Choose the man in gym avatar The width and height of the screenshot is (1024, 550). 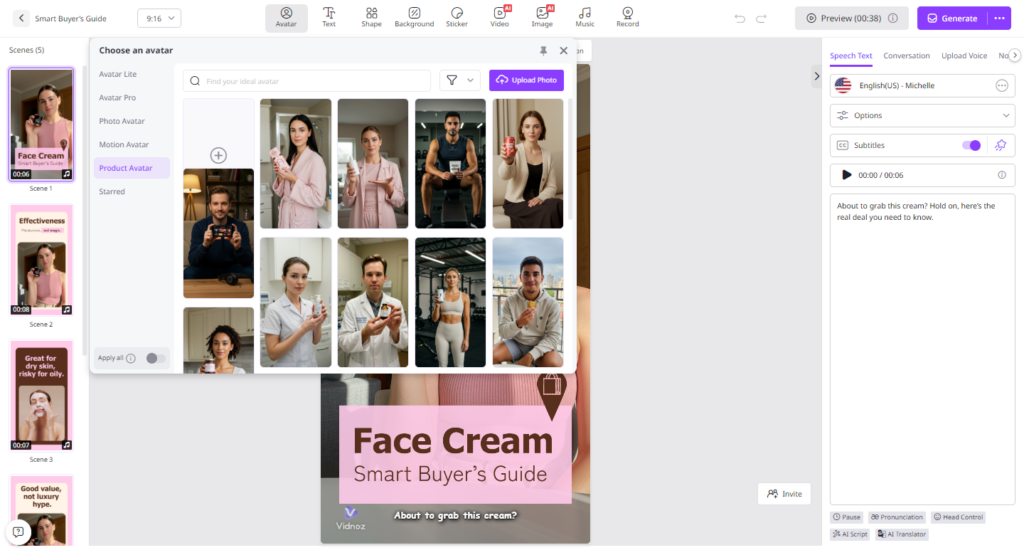(451, 163)
